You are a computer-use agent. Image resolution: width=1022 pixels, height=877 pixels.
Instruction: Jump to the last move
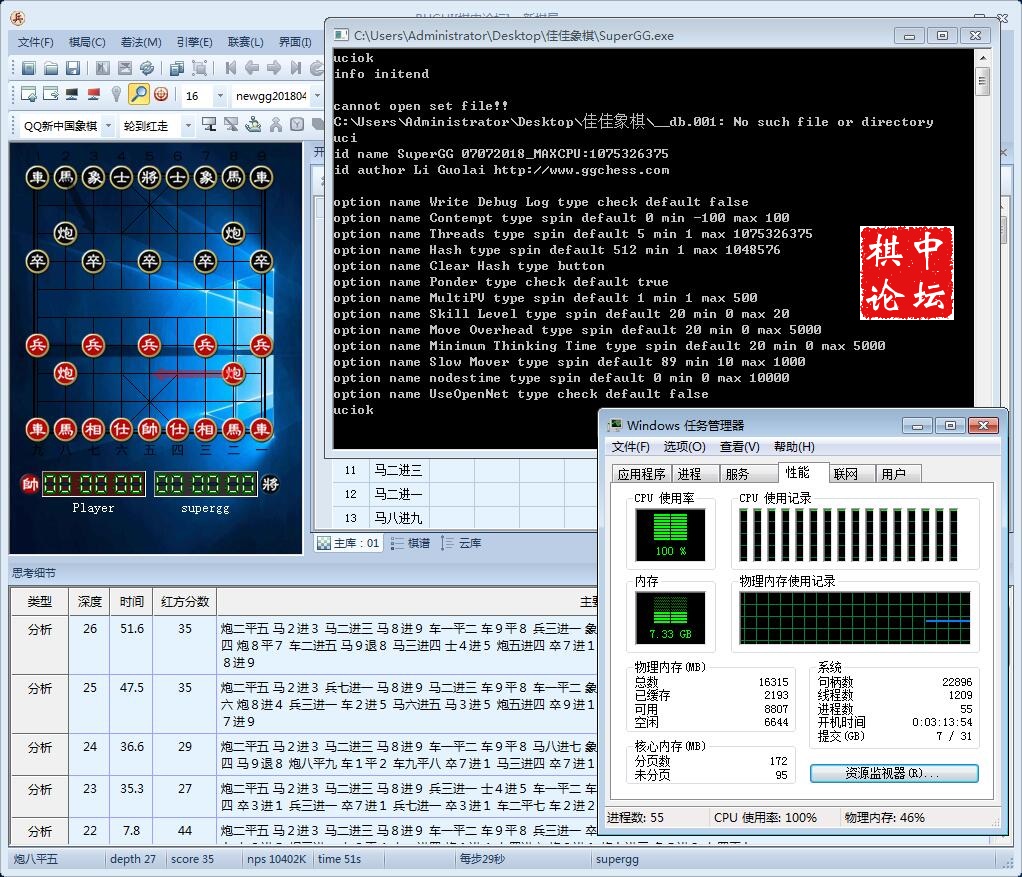pos(297,68)
